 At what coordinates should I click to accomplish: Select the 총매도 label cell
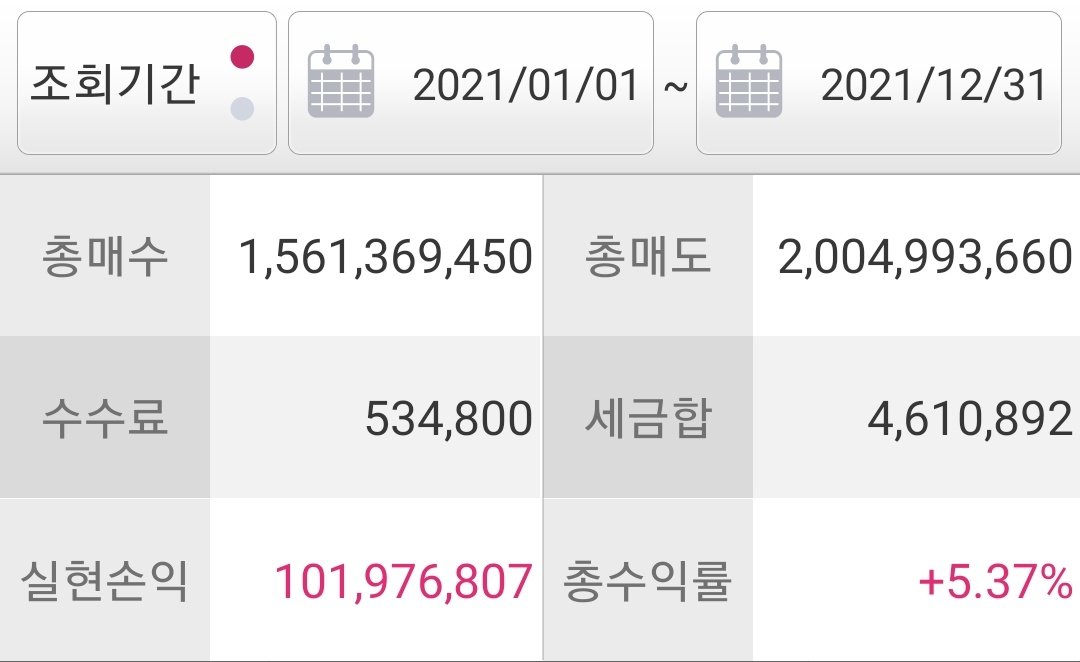coord(648,256)
